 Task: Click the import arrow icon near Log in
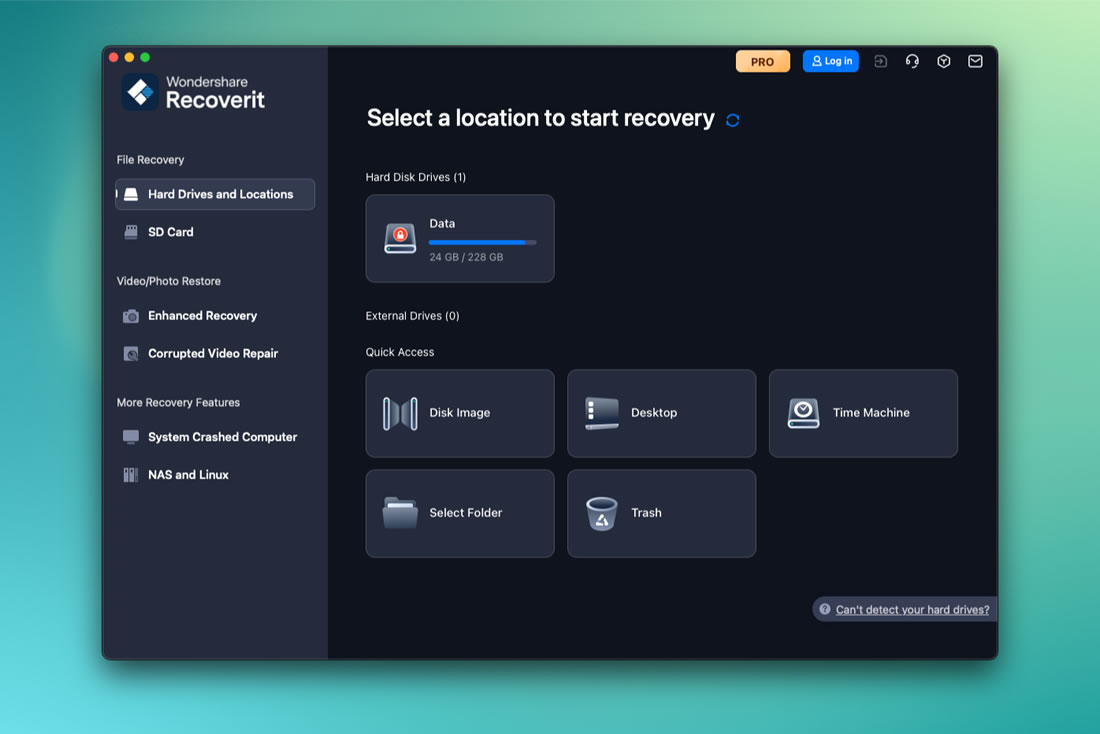pos(880,62)
